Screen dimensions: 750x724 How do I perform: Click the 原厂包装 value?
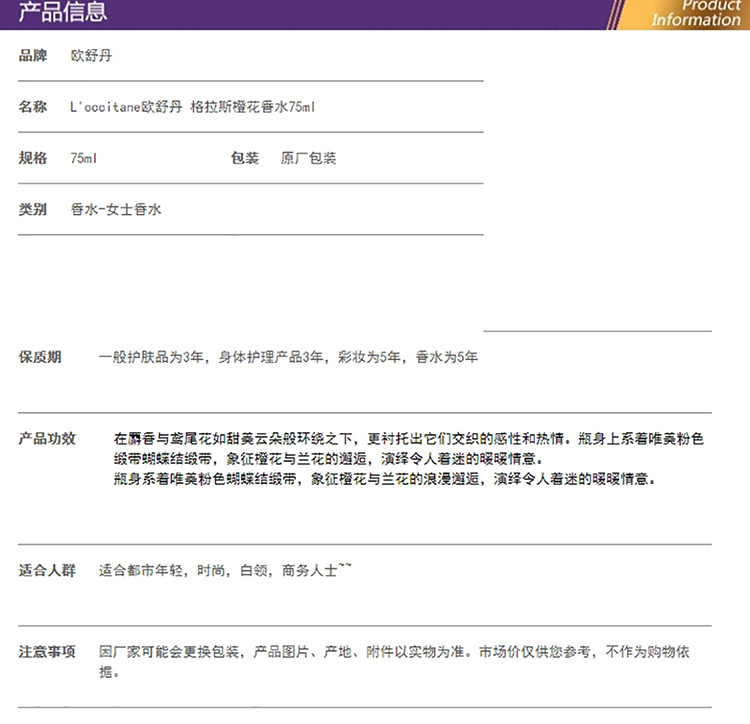click(309, 158)
